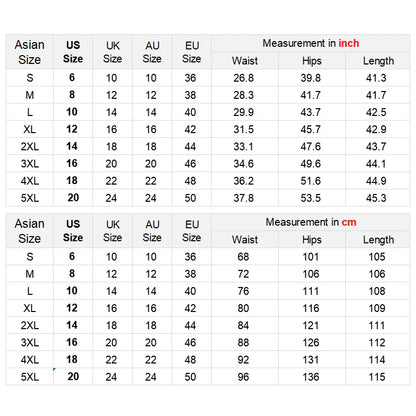The height and width of the screenshot is (416, 416).
Task: Select the EU Size header in top table
Action: point(192,52)
